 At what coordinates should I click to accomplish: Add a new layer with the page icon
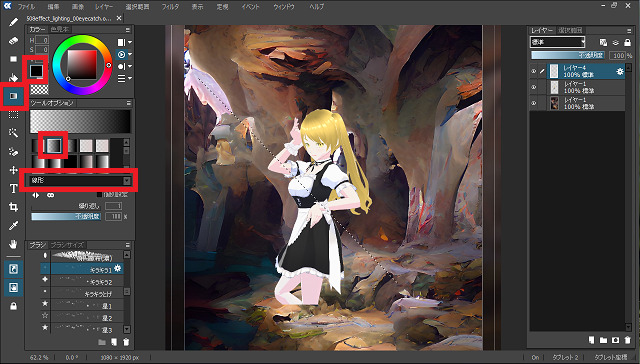[591, 340]
